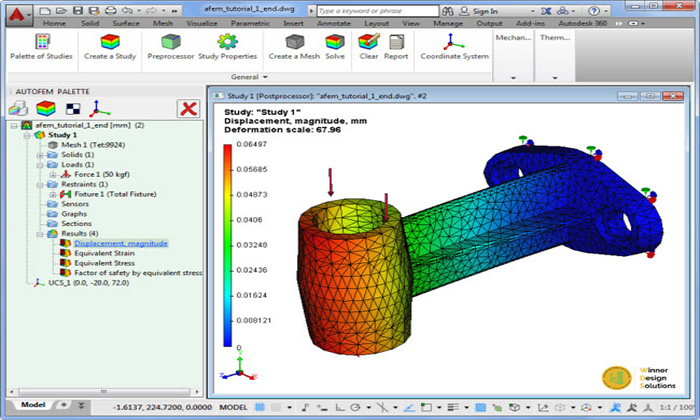Select Equivalent Strain result
Screen dimensions: 700x420
(x=104, y=253)
